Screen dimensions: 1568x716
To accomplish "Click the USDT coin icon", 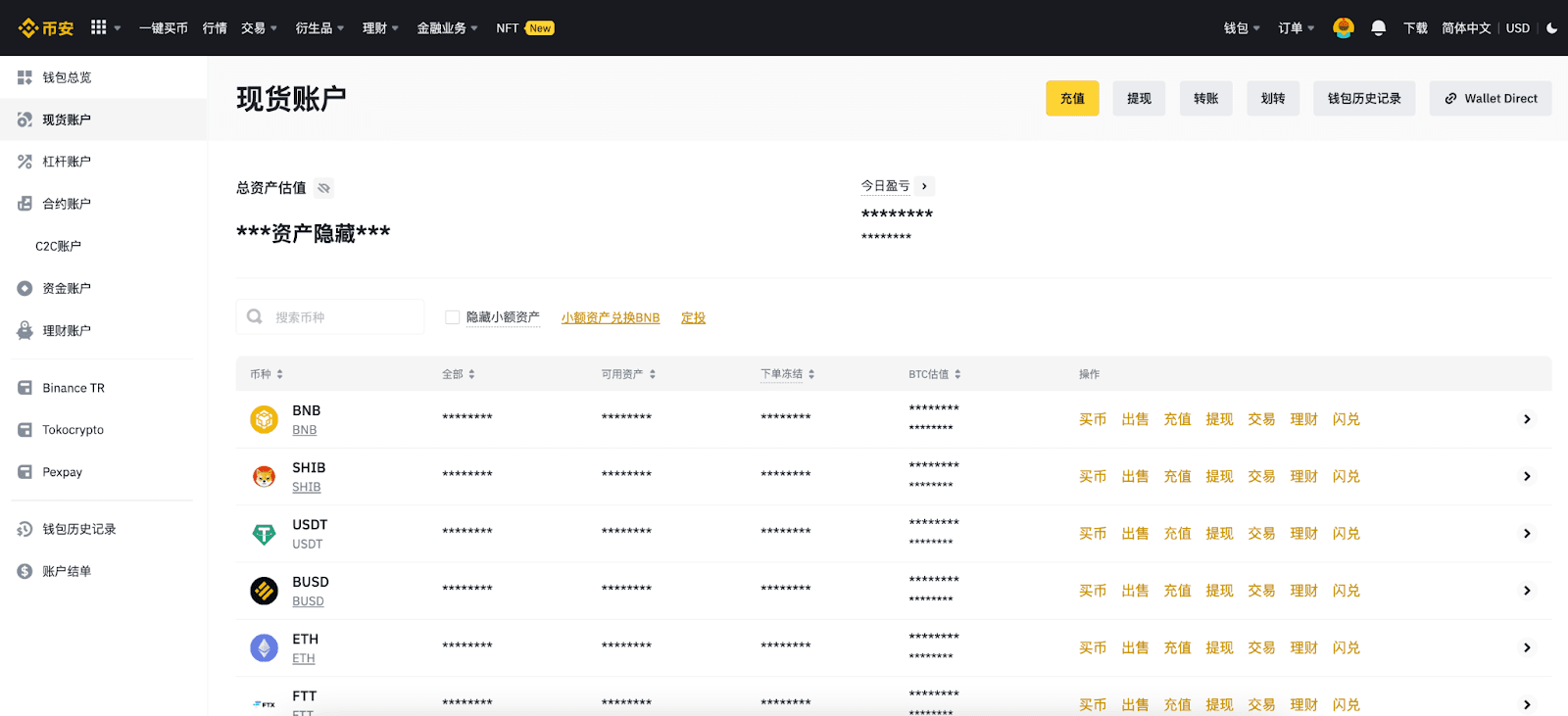I will coord(265,534).
